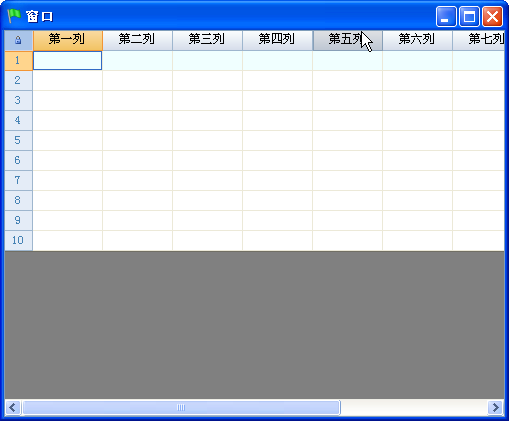Select the 第六列 column header
The width and height of the screenshot is (509, 421).
coord(418,40)
